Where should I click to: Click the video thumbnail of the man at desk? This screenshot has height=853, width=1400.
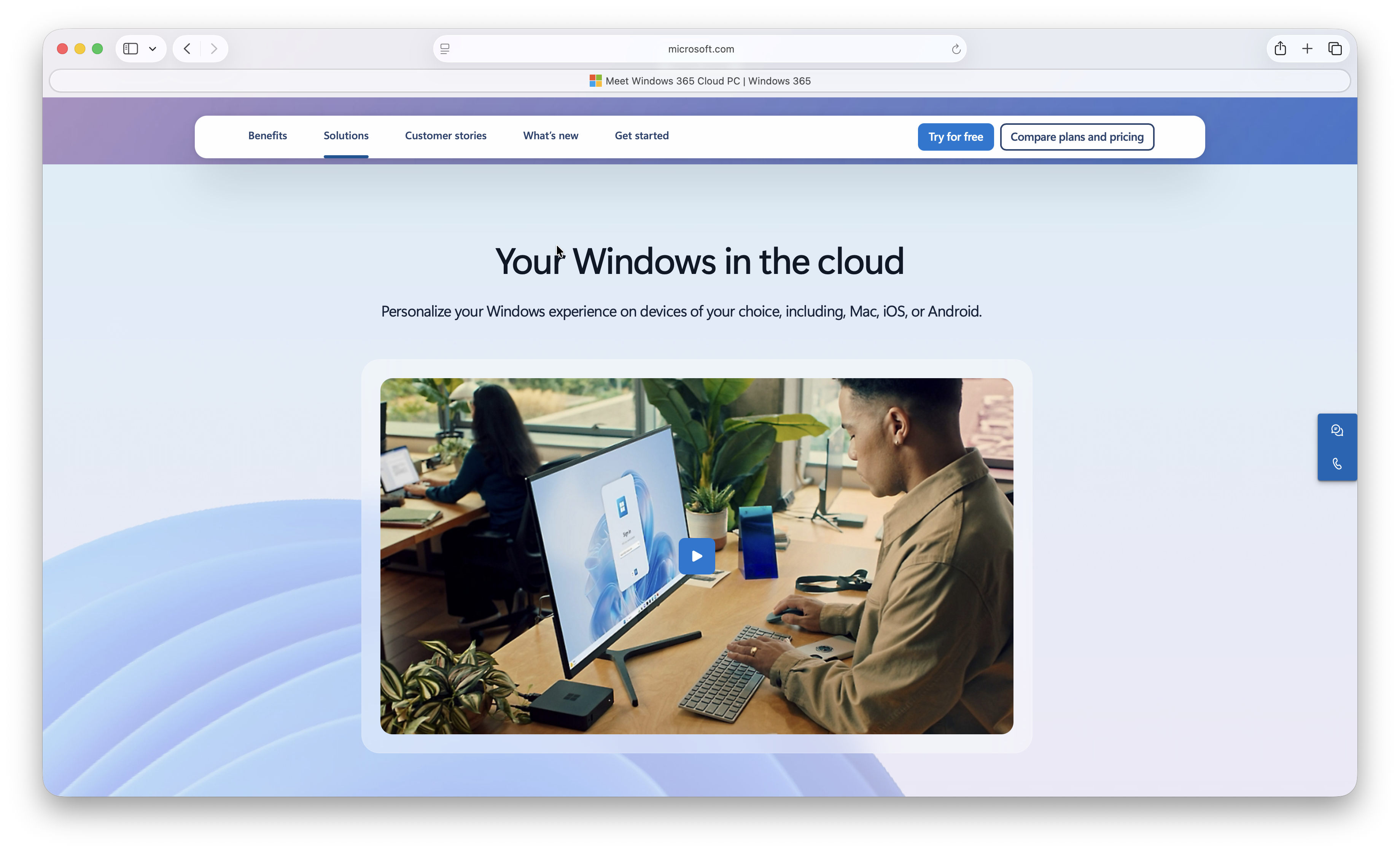[x=697, y=556]
